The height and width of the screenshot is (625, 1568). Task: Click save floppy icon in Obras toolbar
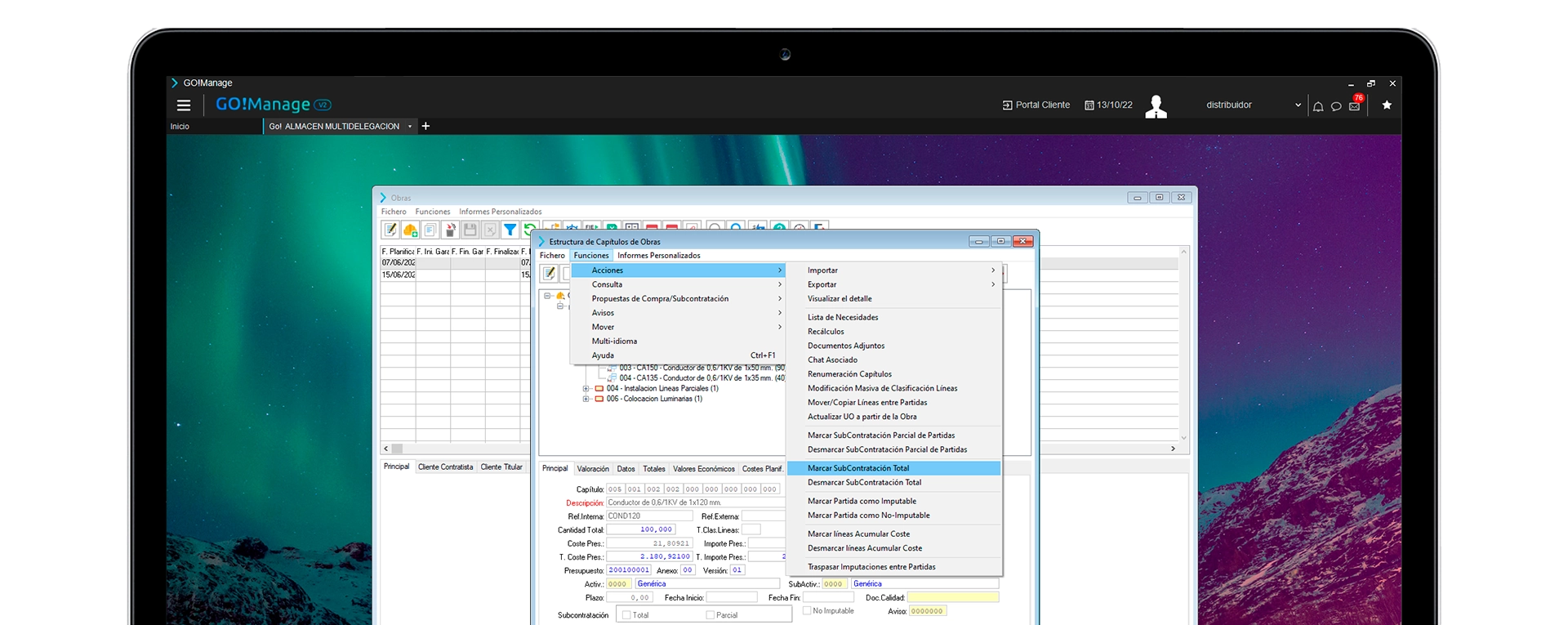coord(470,230)
